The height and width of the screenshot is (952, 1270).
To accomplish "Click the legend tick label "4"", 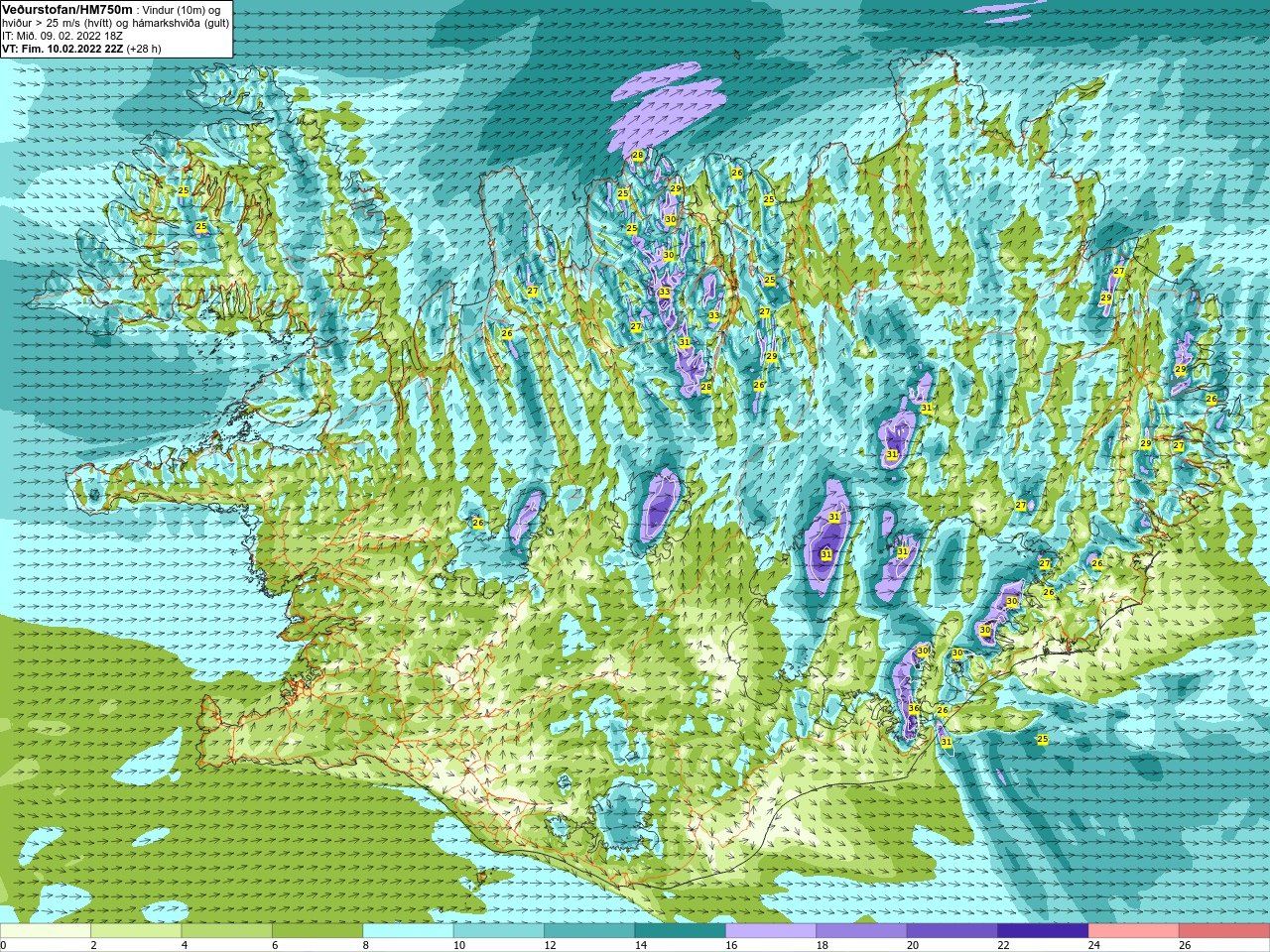I will pyautogui.click(x=185, y=945).
